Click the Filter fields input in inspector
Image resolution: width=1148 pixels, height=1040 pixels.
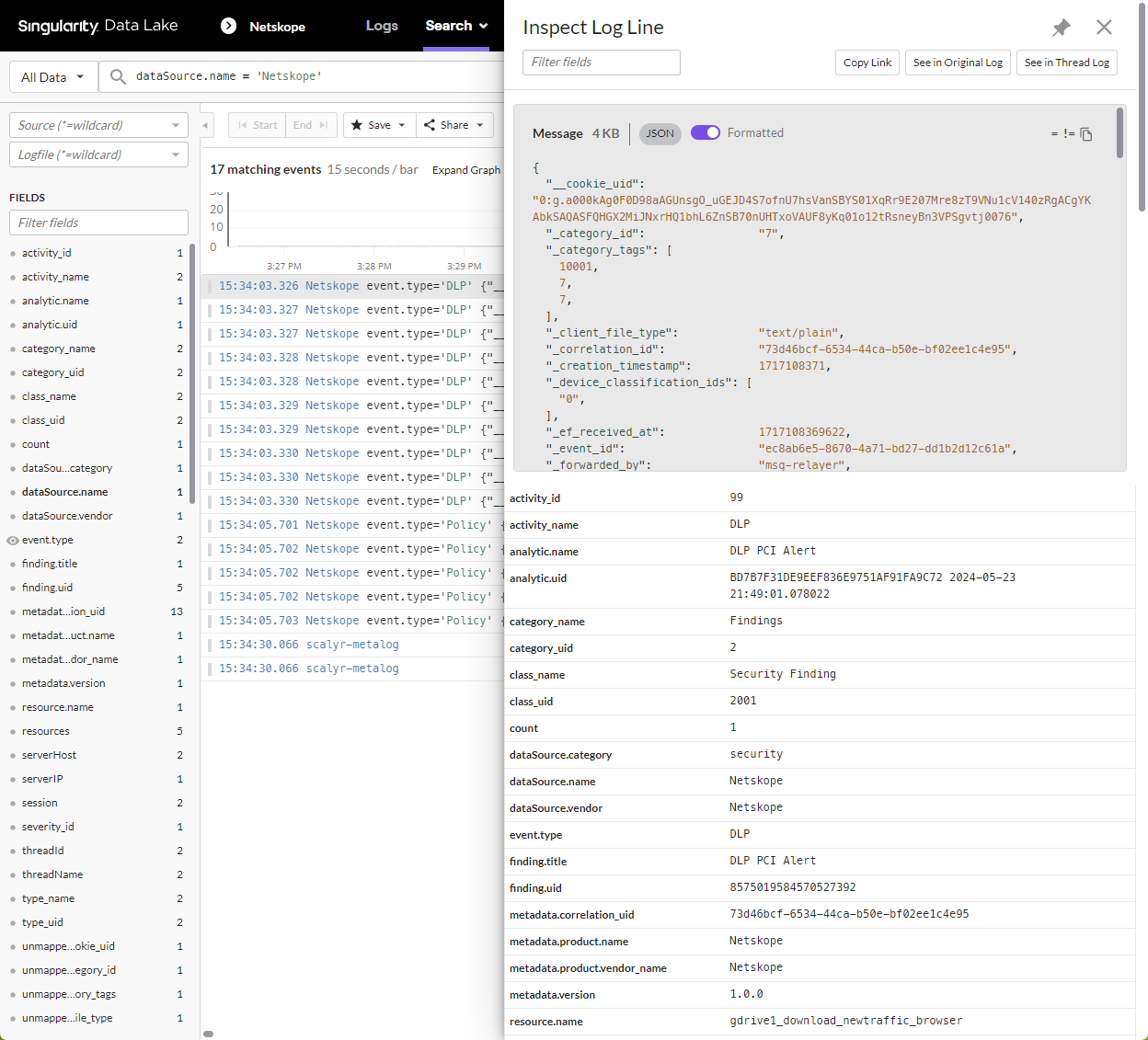(x=602, y=63)
